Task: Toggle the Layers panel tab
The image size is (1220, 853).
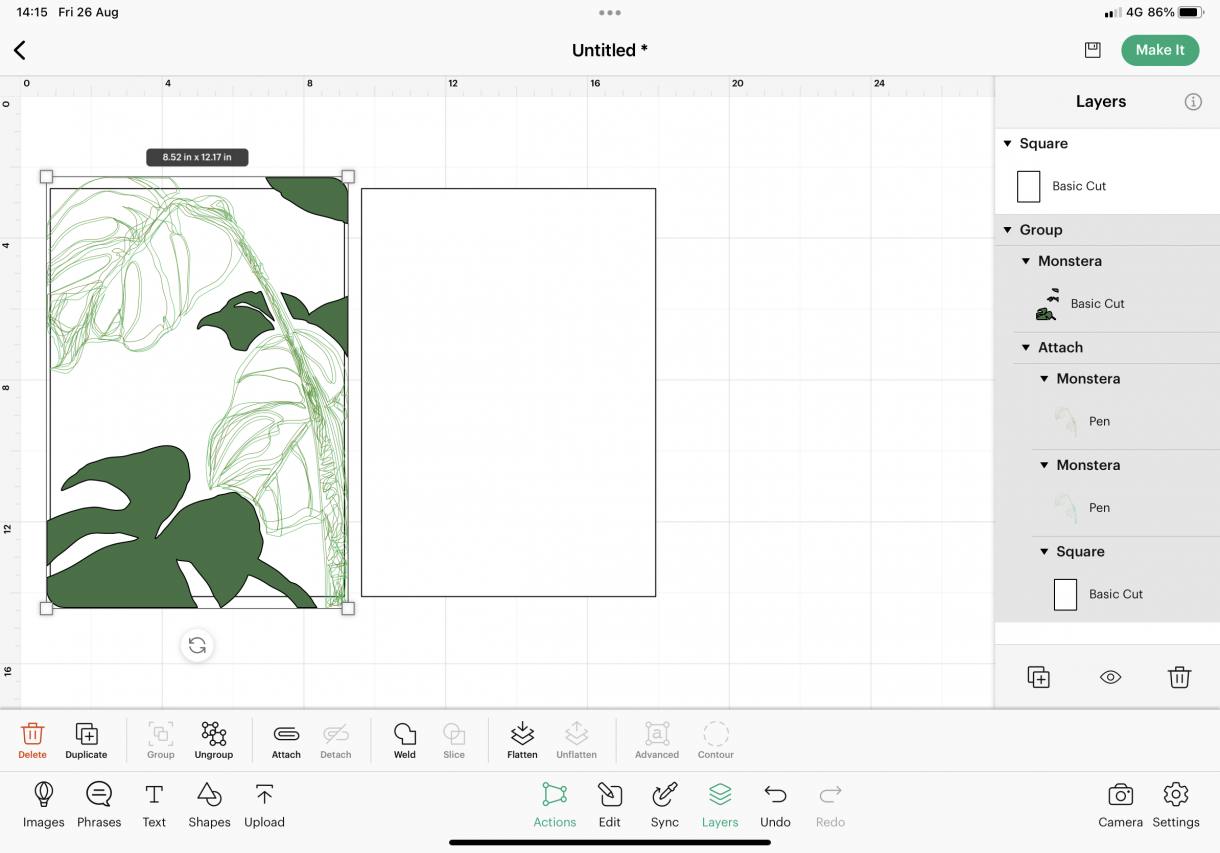Action: [720, 806]
